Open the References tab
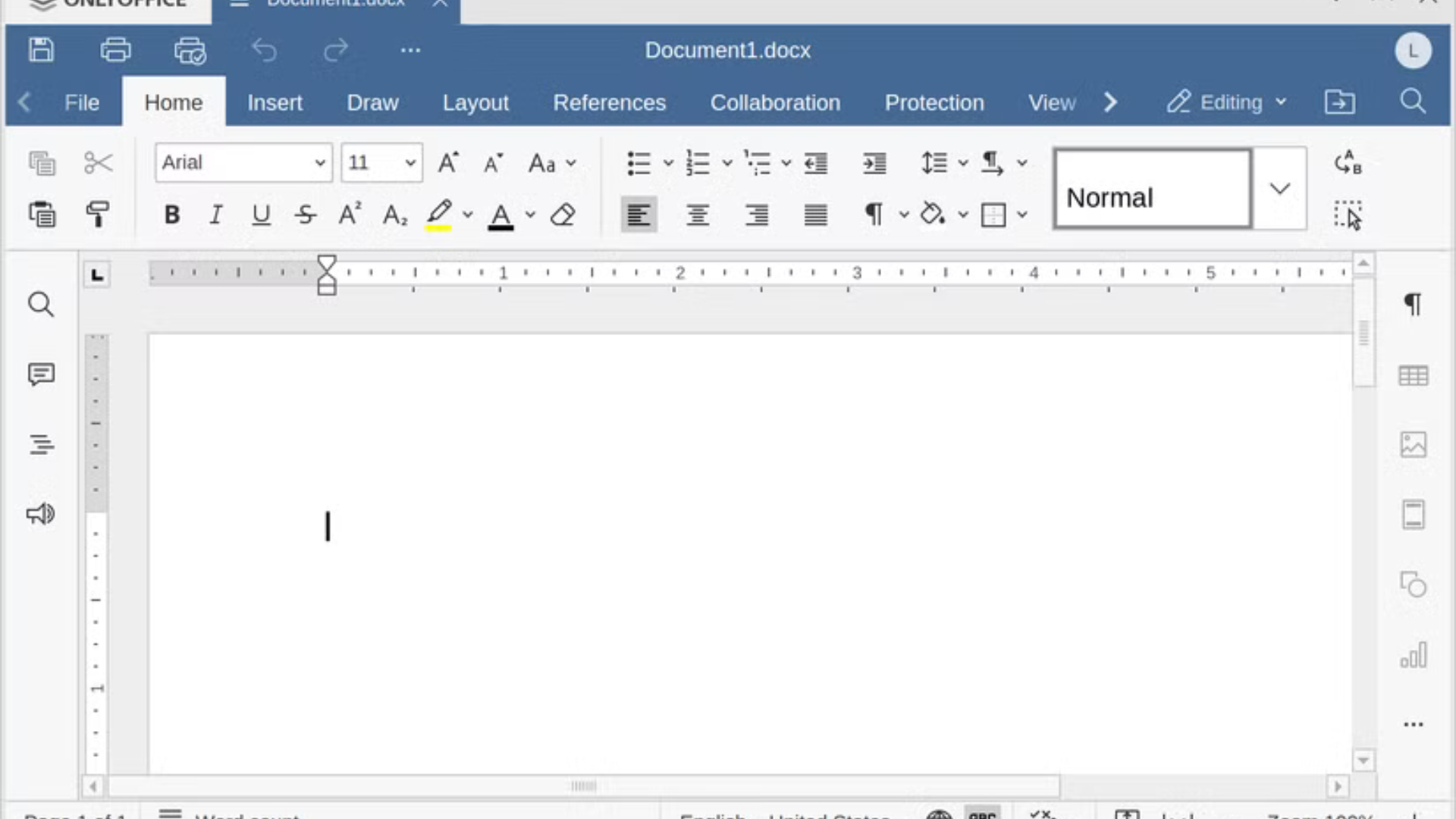Viewport: 1456px width, 819px height. coord(609,102)
